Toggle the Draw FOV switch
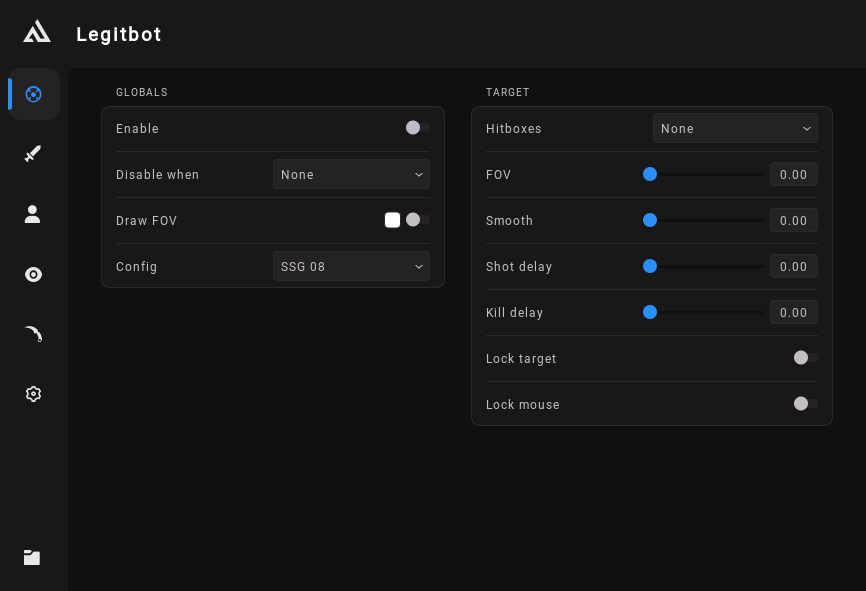 (x=417, y=220)
